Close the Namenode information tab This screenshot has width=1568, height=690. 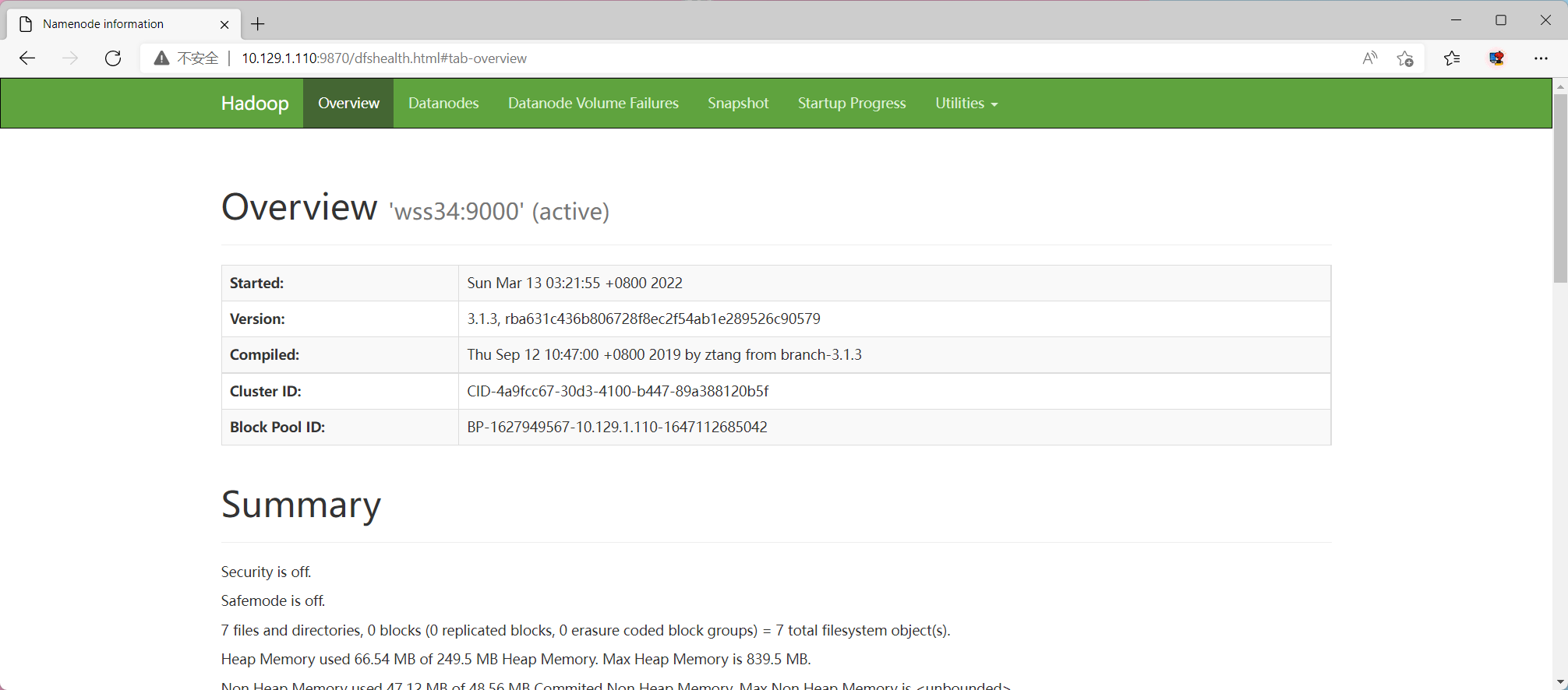pos(224,24)
